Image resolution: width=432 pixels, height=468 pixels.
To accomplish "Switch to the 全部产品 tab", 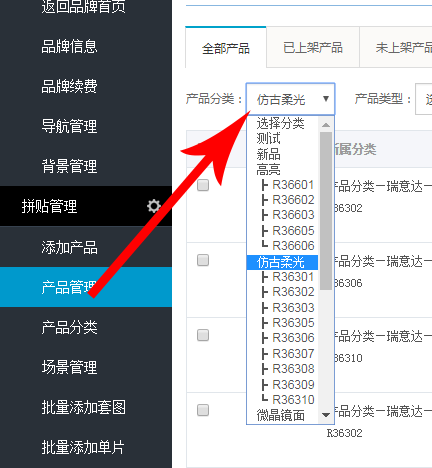I will pyautogui.click(x=226, y=48).
